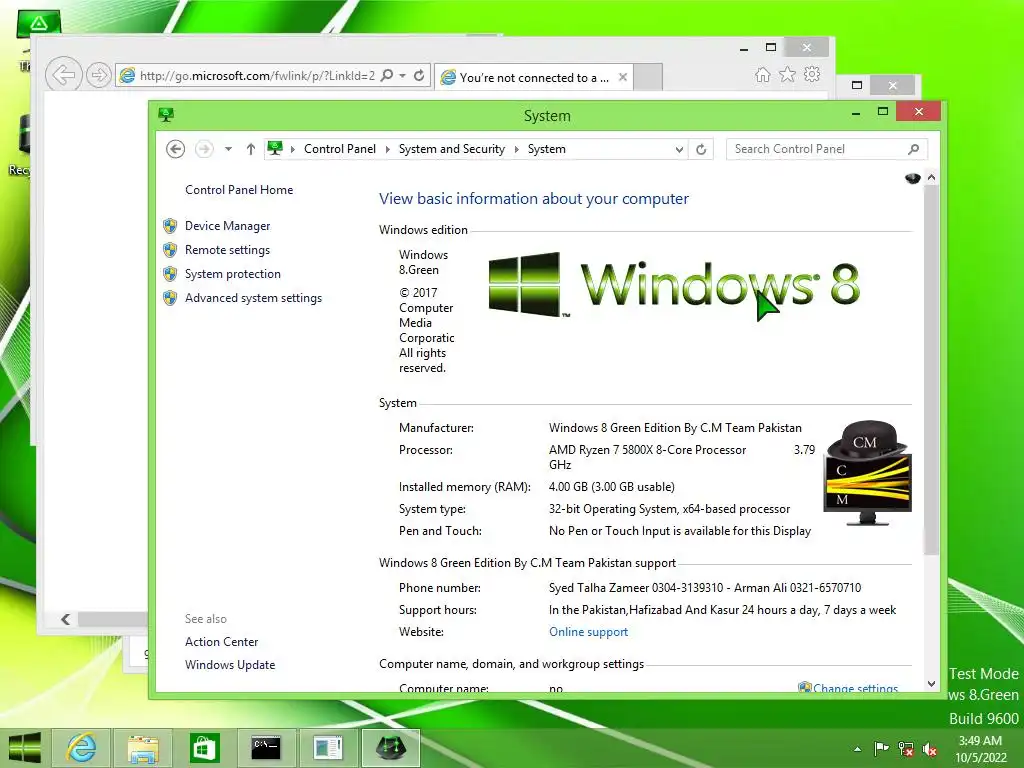Navigate to System and Security breadcrumb
Screen dimensions: 1024x768
[x=452, y=149]
